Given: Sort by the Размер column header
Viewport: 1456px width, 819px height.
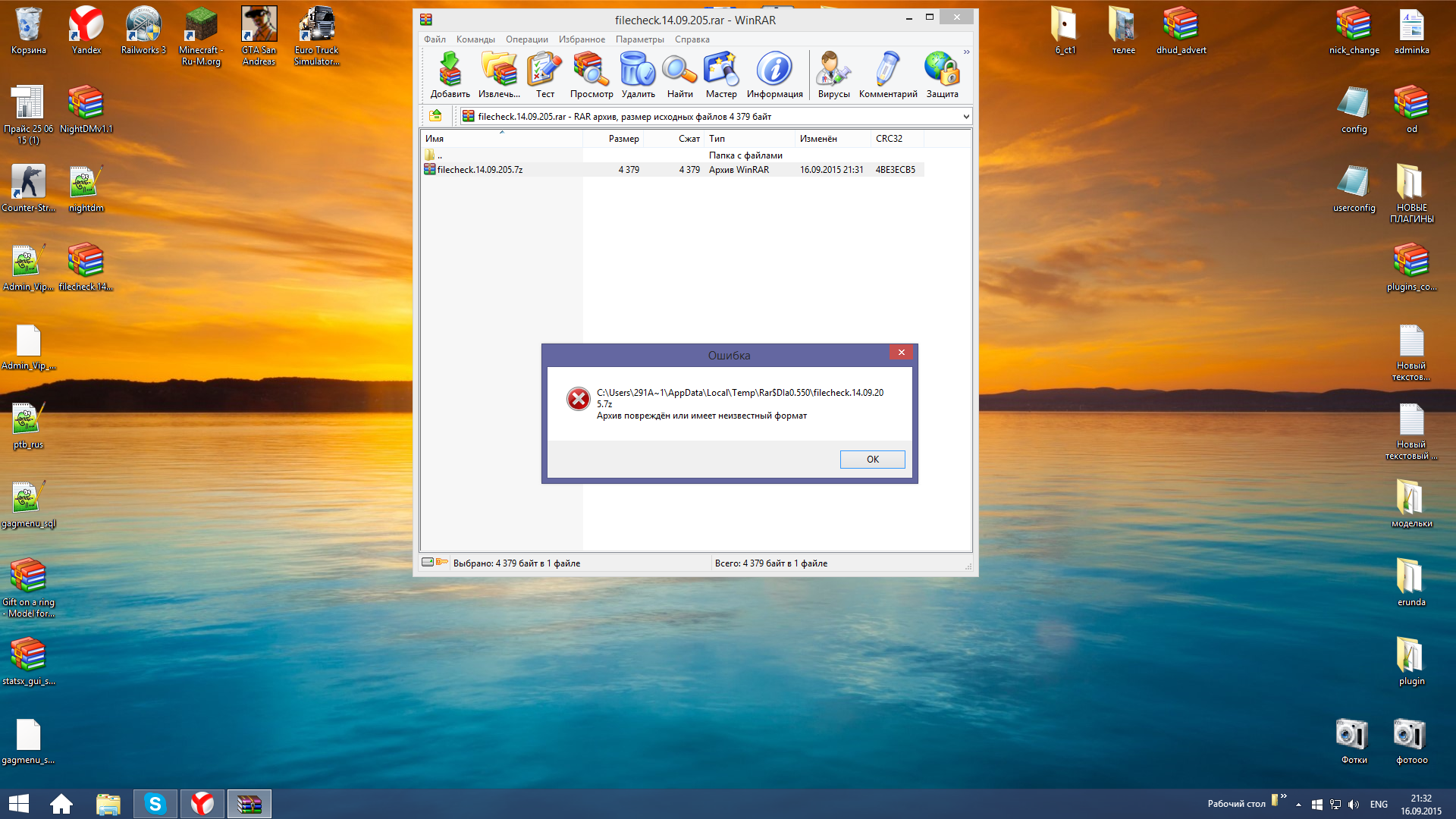Looking at the screenshot, I should pyautogui.click(x=613, y=139).
